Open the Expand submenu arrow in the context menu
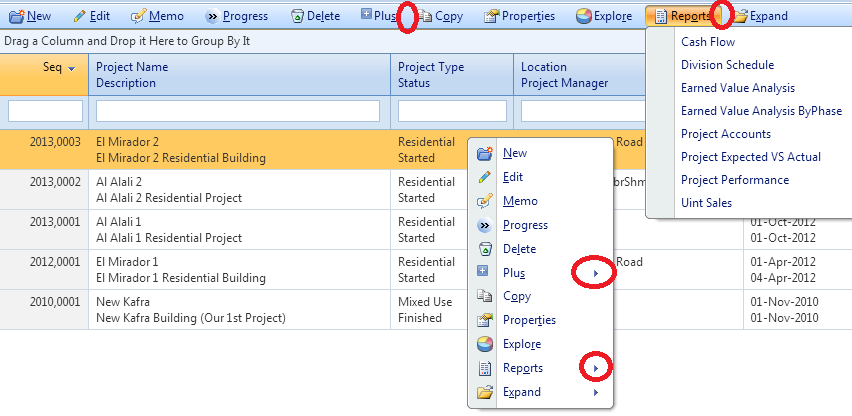 pyautogui.click(x=597, y=392)
